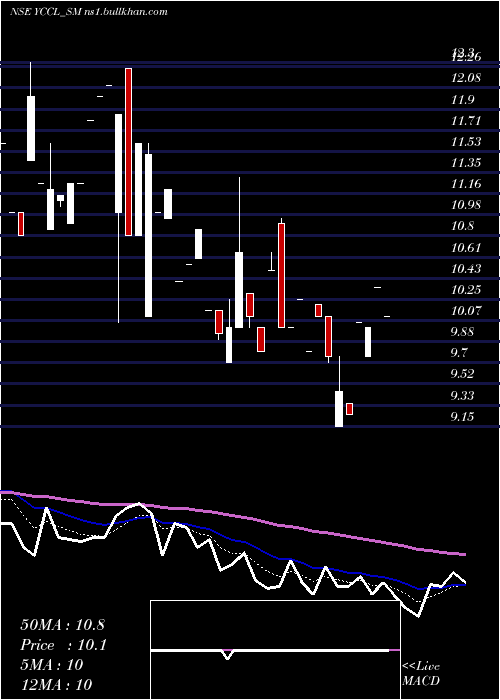Click the tallest red candlestick near 12.2
Screen dimensions: 500x700
(x=129, y=152)
